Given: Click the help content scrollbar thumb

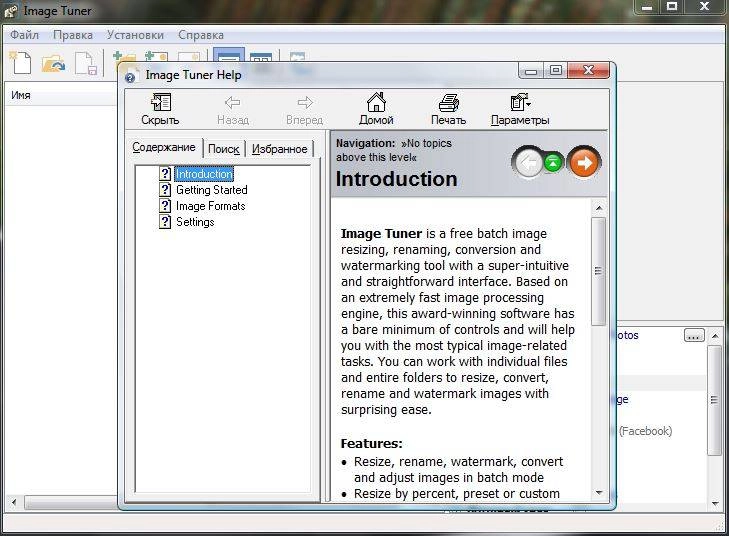Looking at the screenshot, I should [x=599, y=271].
